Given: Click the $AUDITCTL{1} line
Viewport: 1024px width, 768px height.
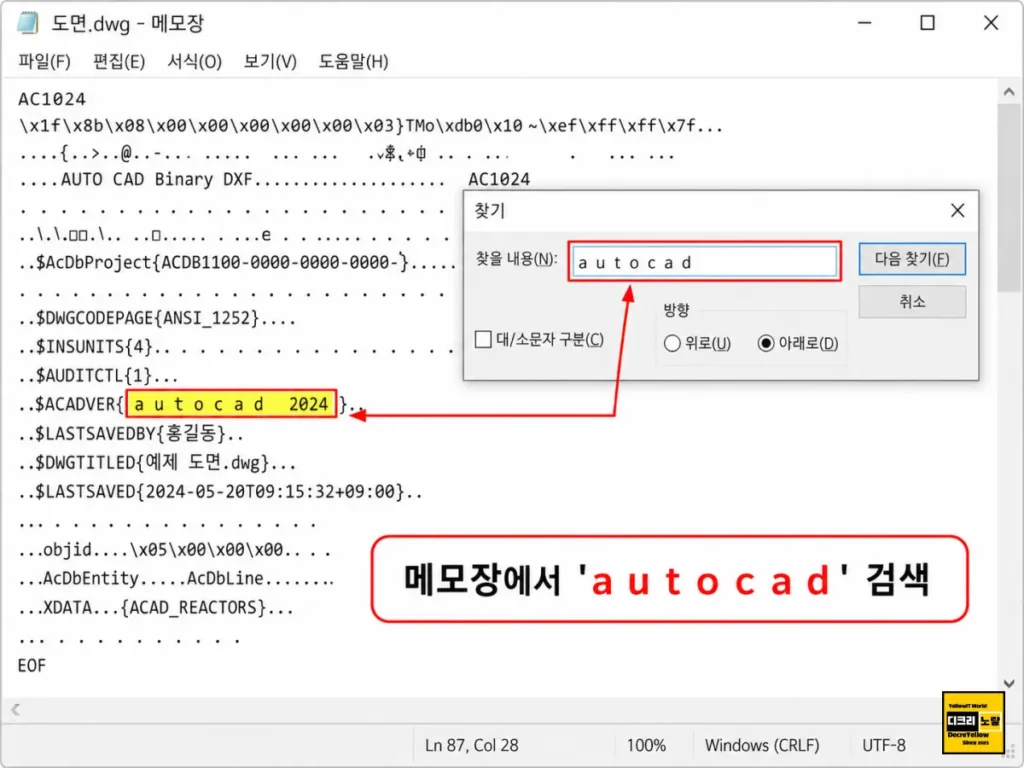Looking at the screenshot, I should coord(99,376).
